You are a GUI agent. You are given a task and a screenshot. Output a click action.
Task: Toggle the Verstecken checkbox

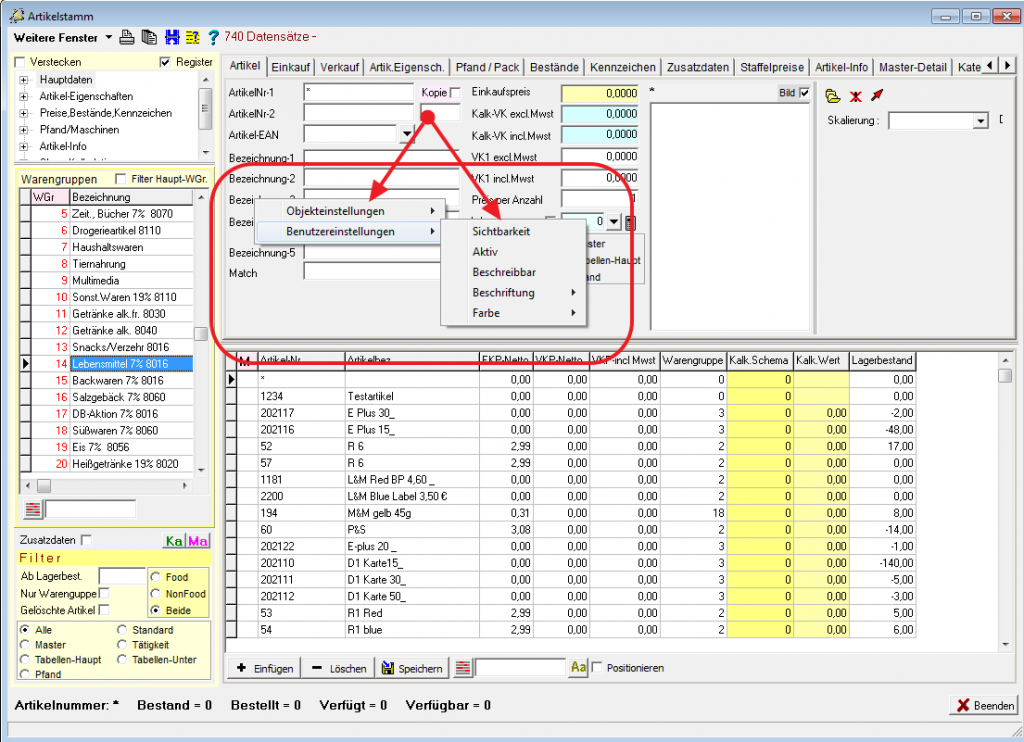[20, 62]
